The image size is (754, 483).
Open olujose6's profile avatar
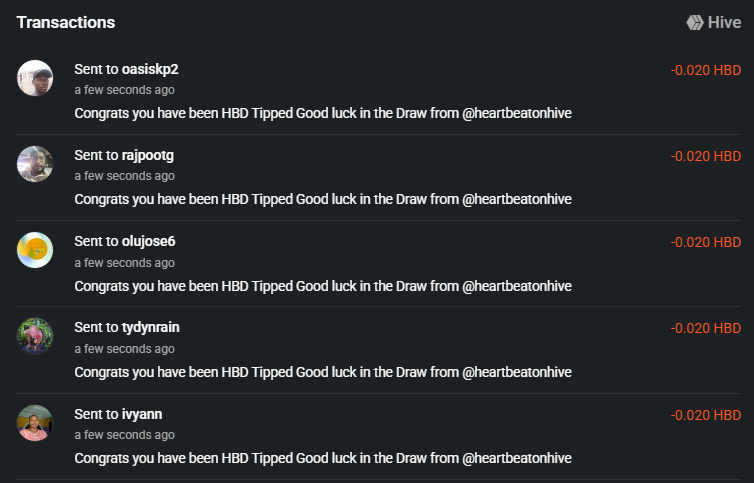click(35, 250)
